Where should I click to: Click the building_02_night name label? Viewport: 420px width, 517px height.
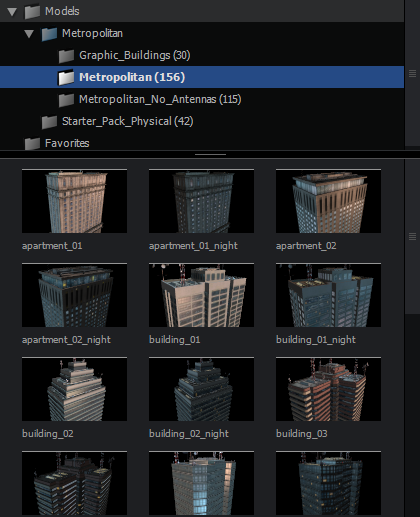click(189, 434)
